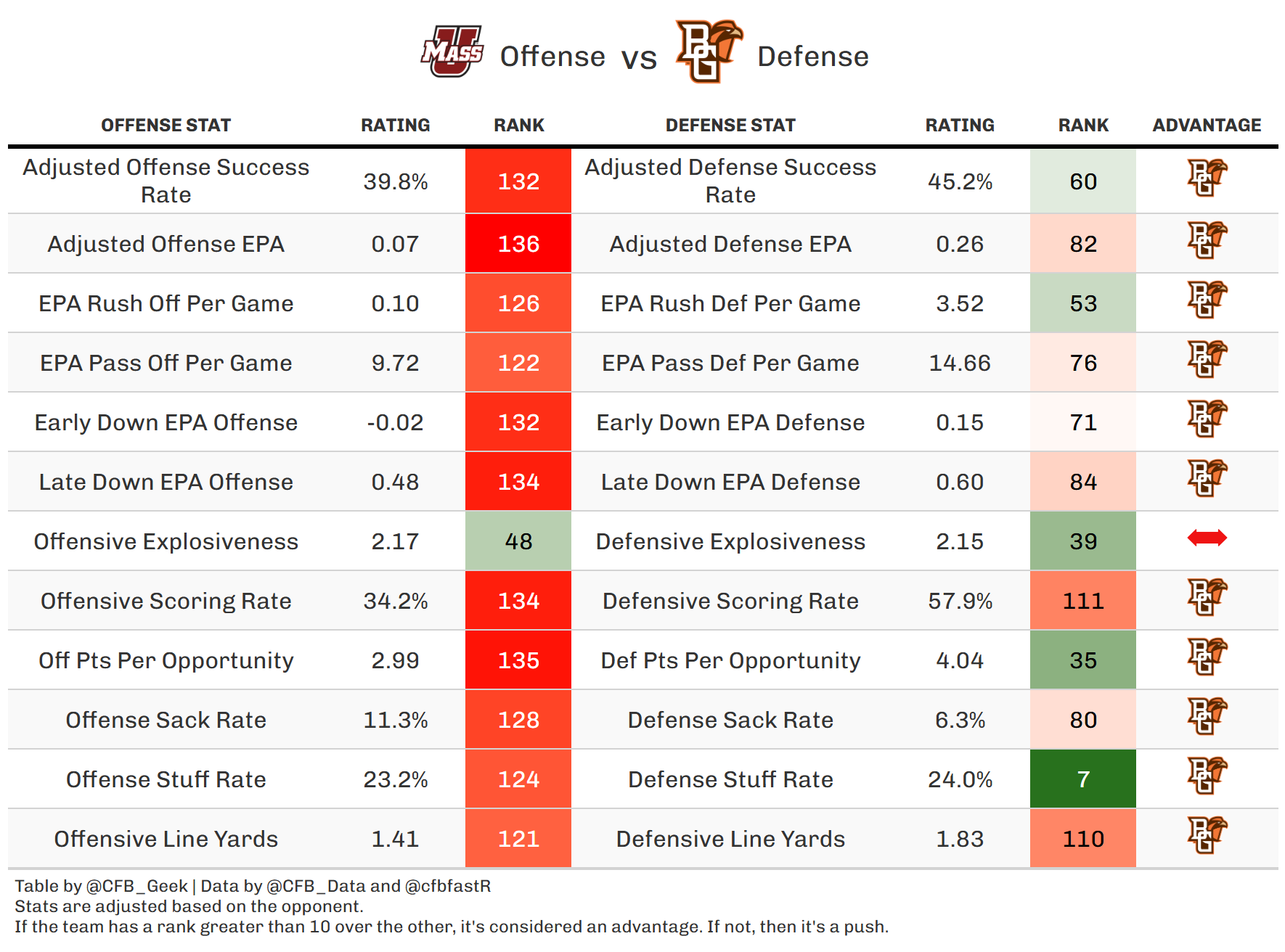Click the "Table by @CFB_Geek" credit line
Image resolution: width=1285 pixels, height=952 pixels.
[102, 886]
